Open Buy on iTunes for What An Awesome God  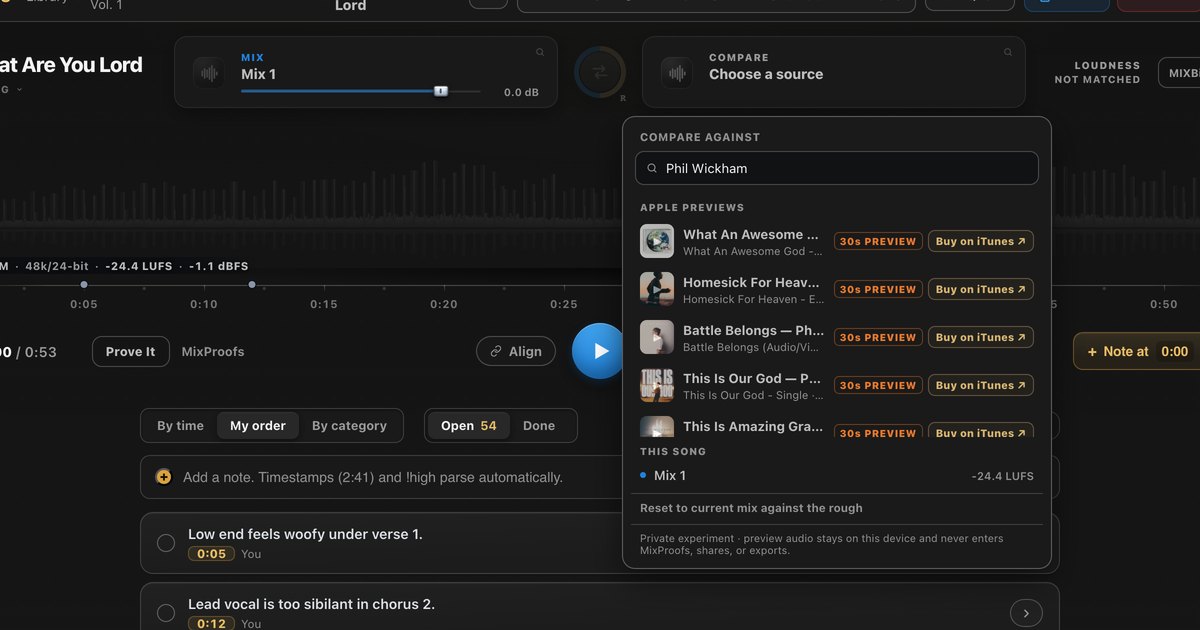(x=981, y=241)
